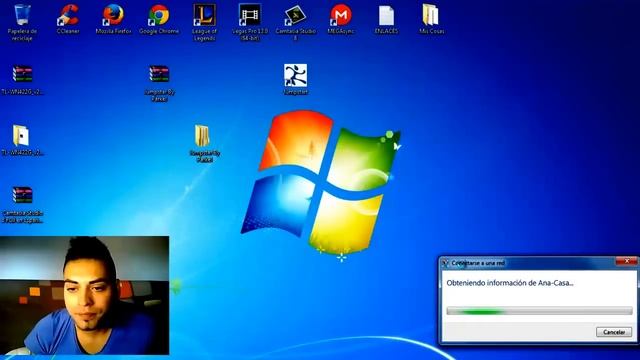Select the ENLACES text file
Image resolution: width=640 pixels, height=360 pixels.
386,19
